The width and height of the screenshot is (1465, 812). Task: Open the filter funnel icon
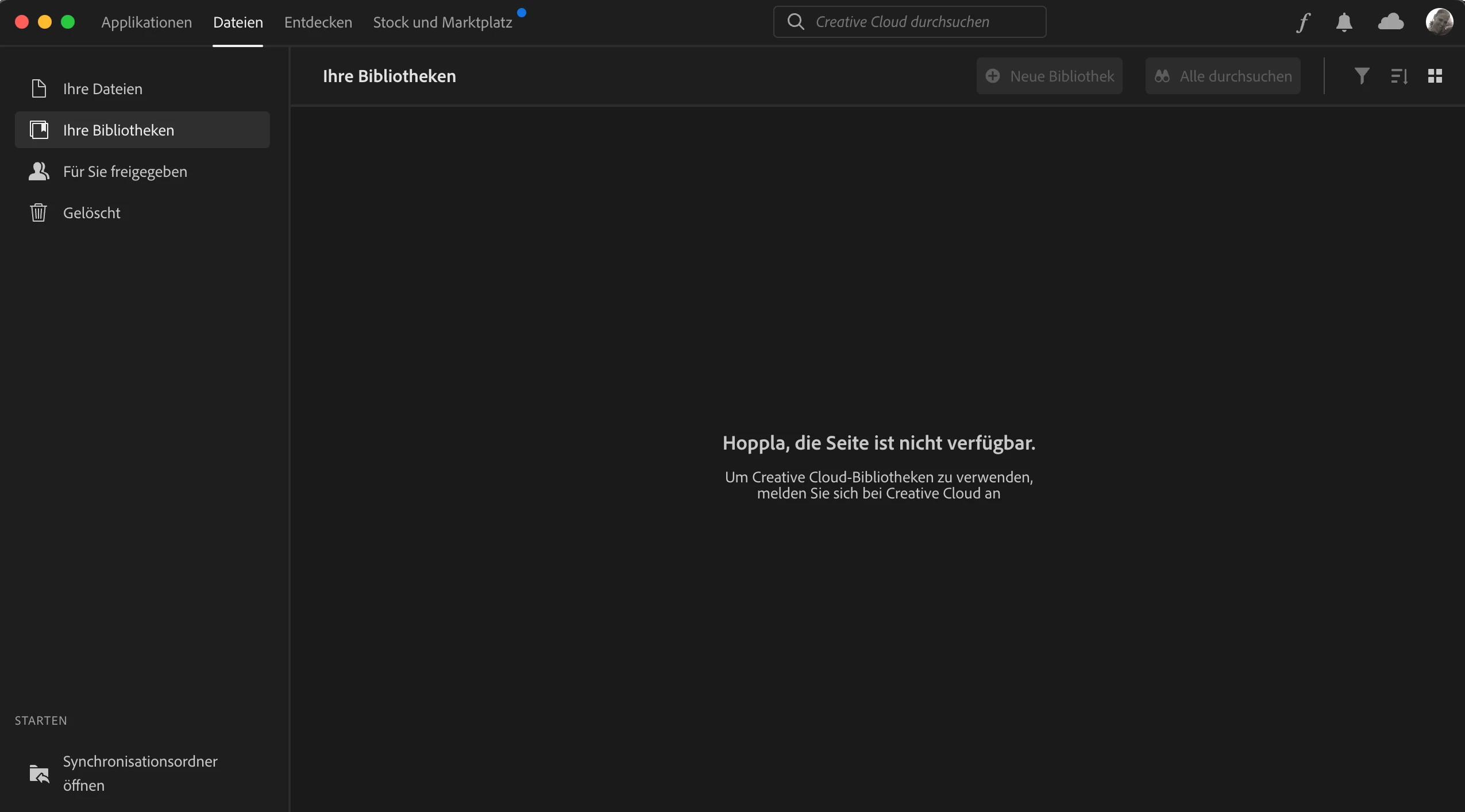(1362, 76)
